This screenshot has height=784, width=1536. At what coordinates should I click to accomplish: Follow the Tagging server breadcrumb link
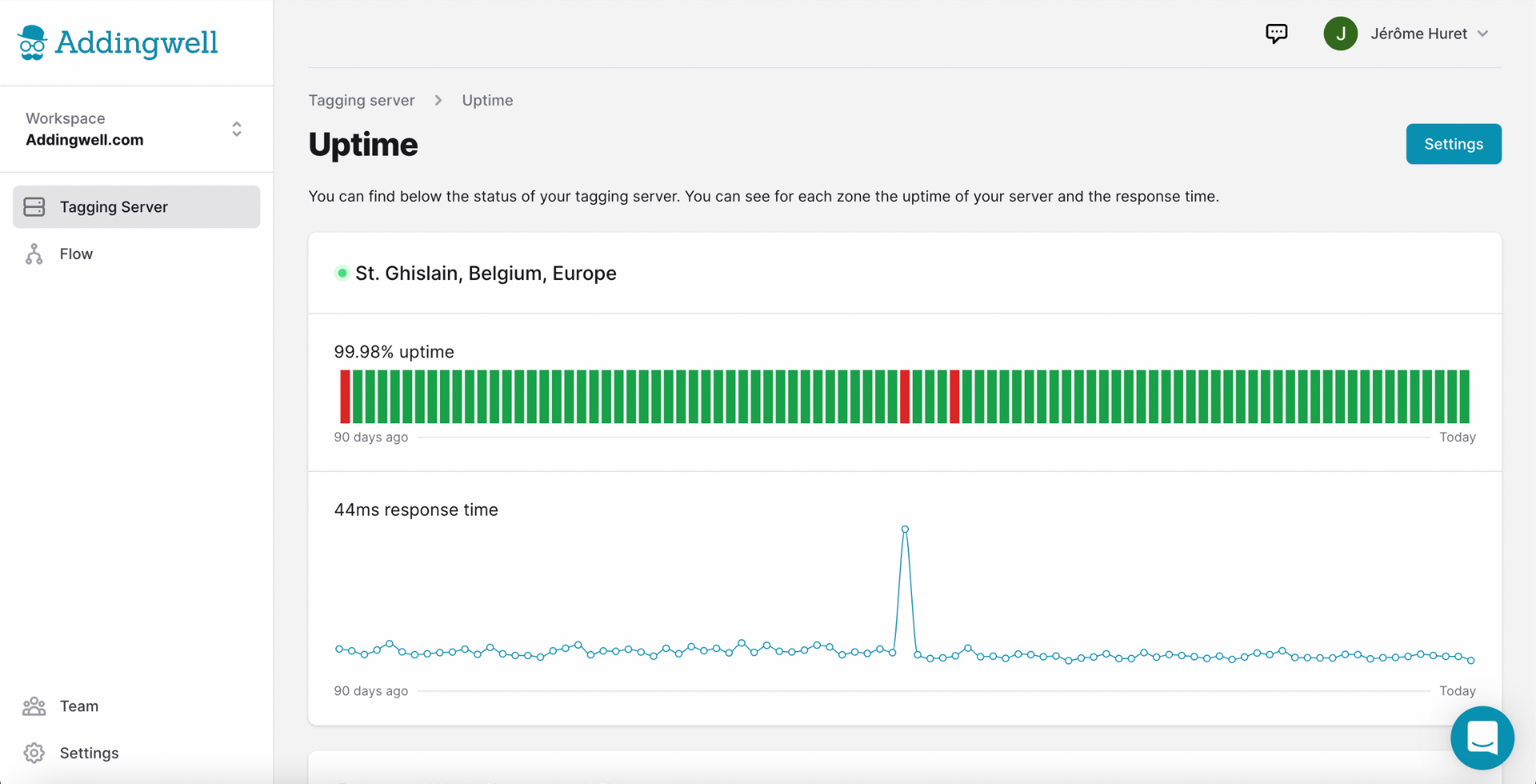362,101
